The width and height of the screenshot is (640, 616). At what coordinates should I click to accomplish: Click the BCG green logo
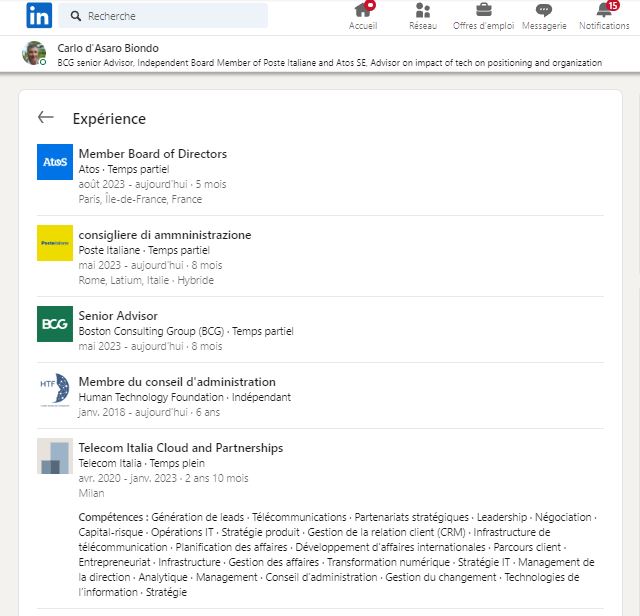coord(55,324)
